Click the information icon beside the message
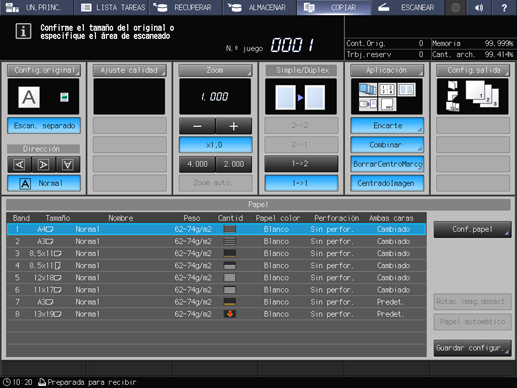 pos(23,31)
